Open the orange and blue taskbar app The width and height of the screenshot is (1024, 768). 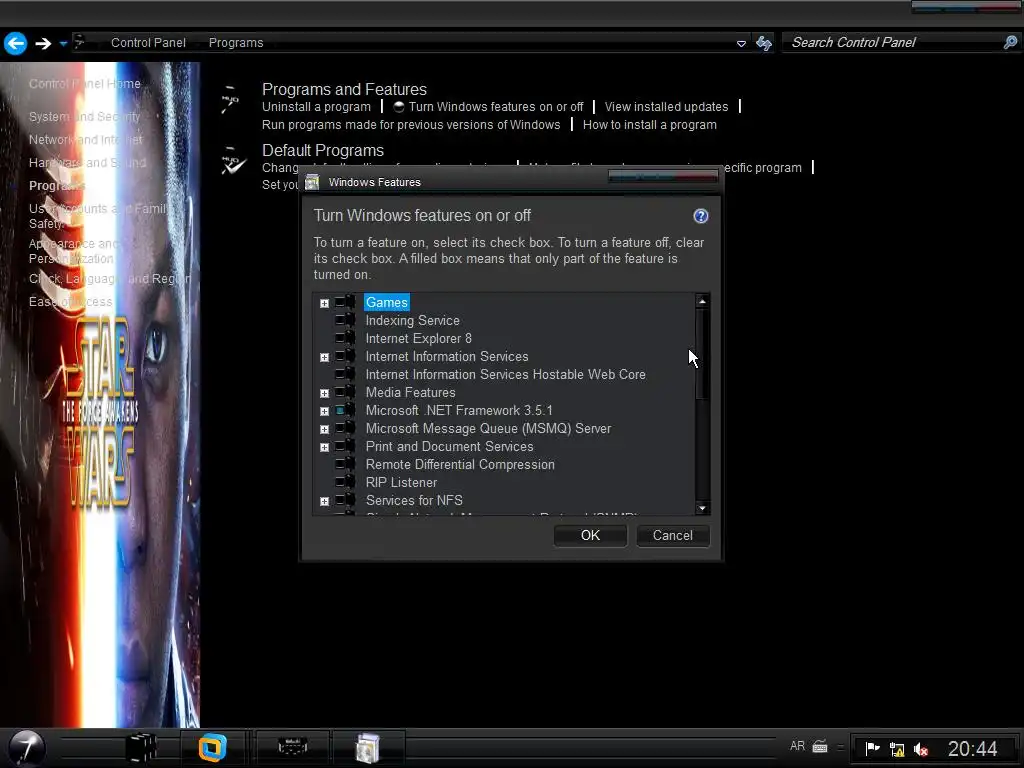pos(212,748)
